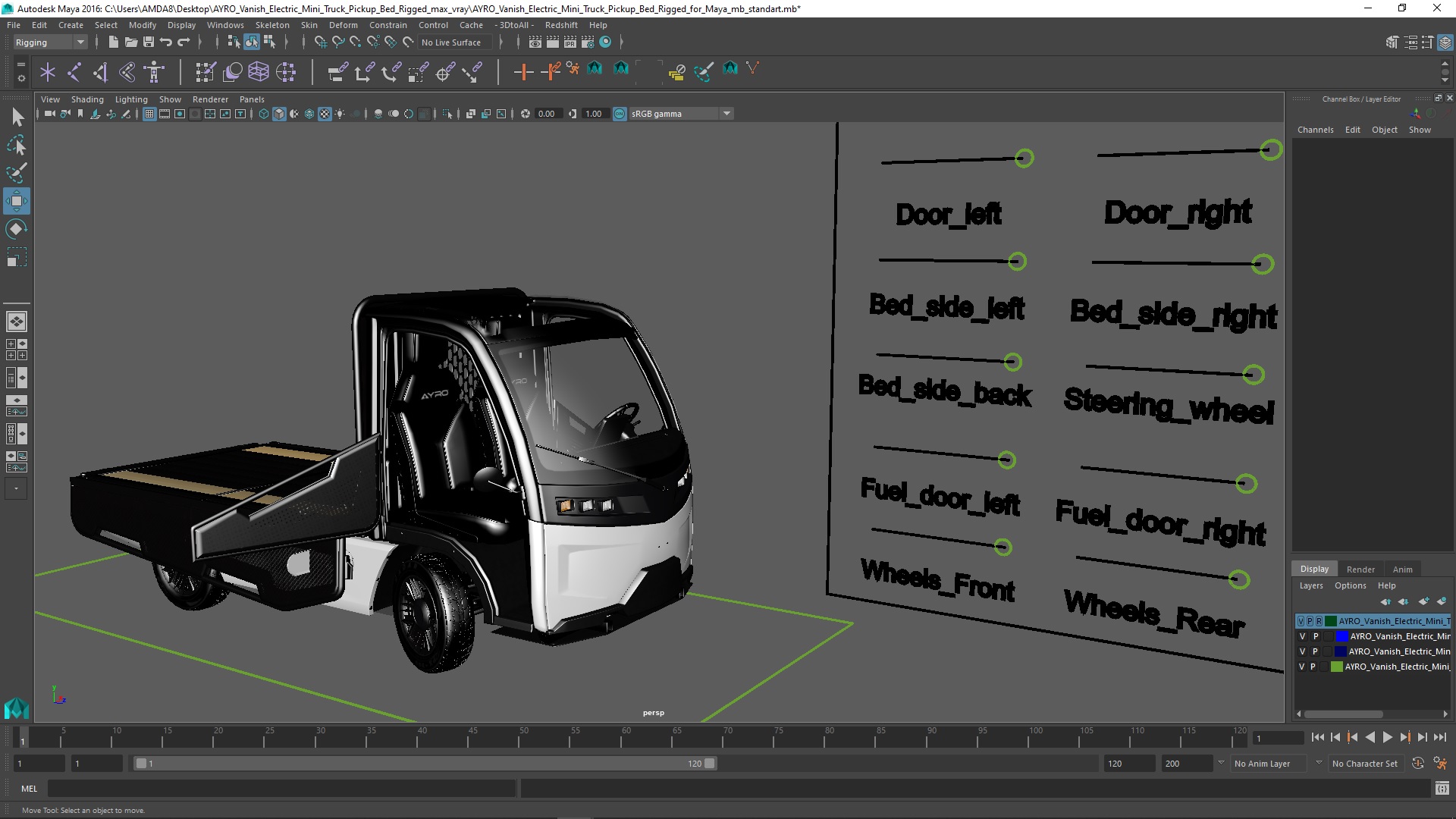
Task: Switch to the Anim layer tab
Action: 1402,570
